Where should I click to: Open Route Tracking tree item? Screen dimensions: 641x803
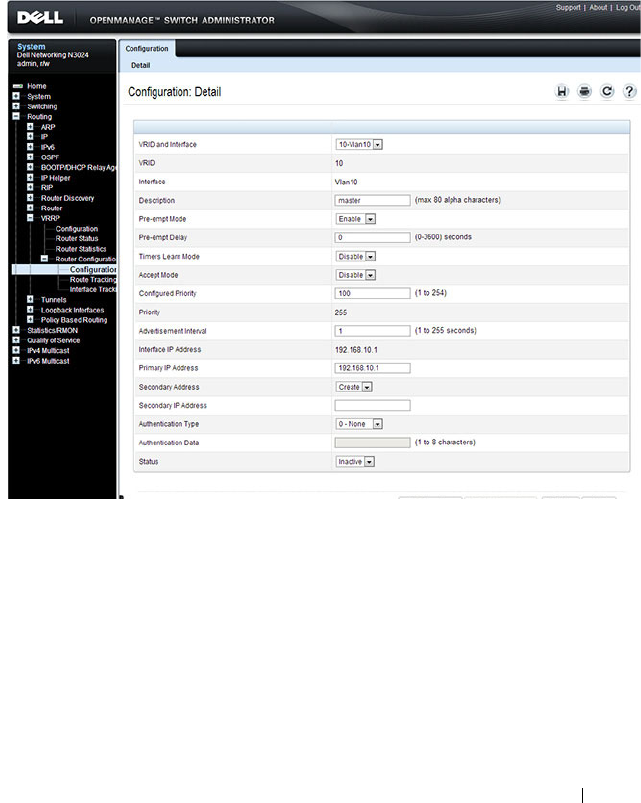pyautogui.click(x=93, y=280)
